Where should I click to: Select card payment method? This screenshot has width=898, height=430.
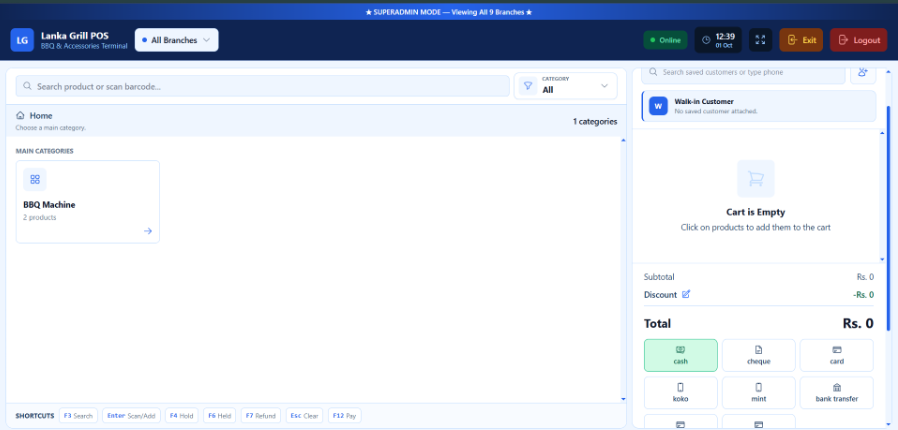(837, 355)
